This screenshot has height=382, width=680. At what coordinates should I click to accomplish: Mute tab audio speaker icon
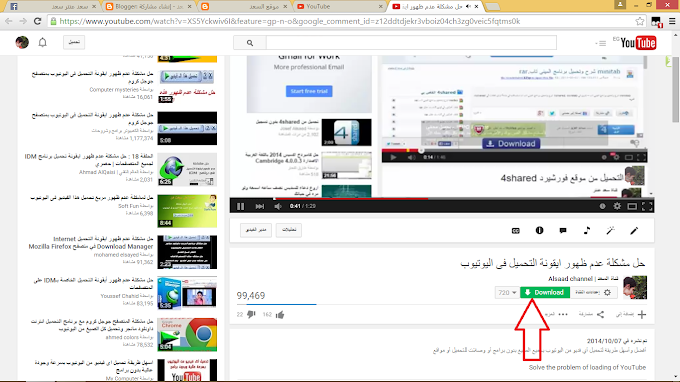pos(468,7)
